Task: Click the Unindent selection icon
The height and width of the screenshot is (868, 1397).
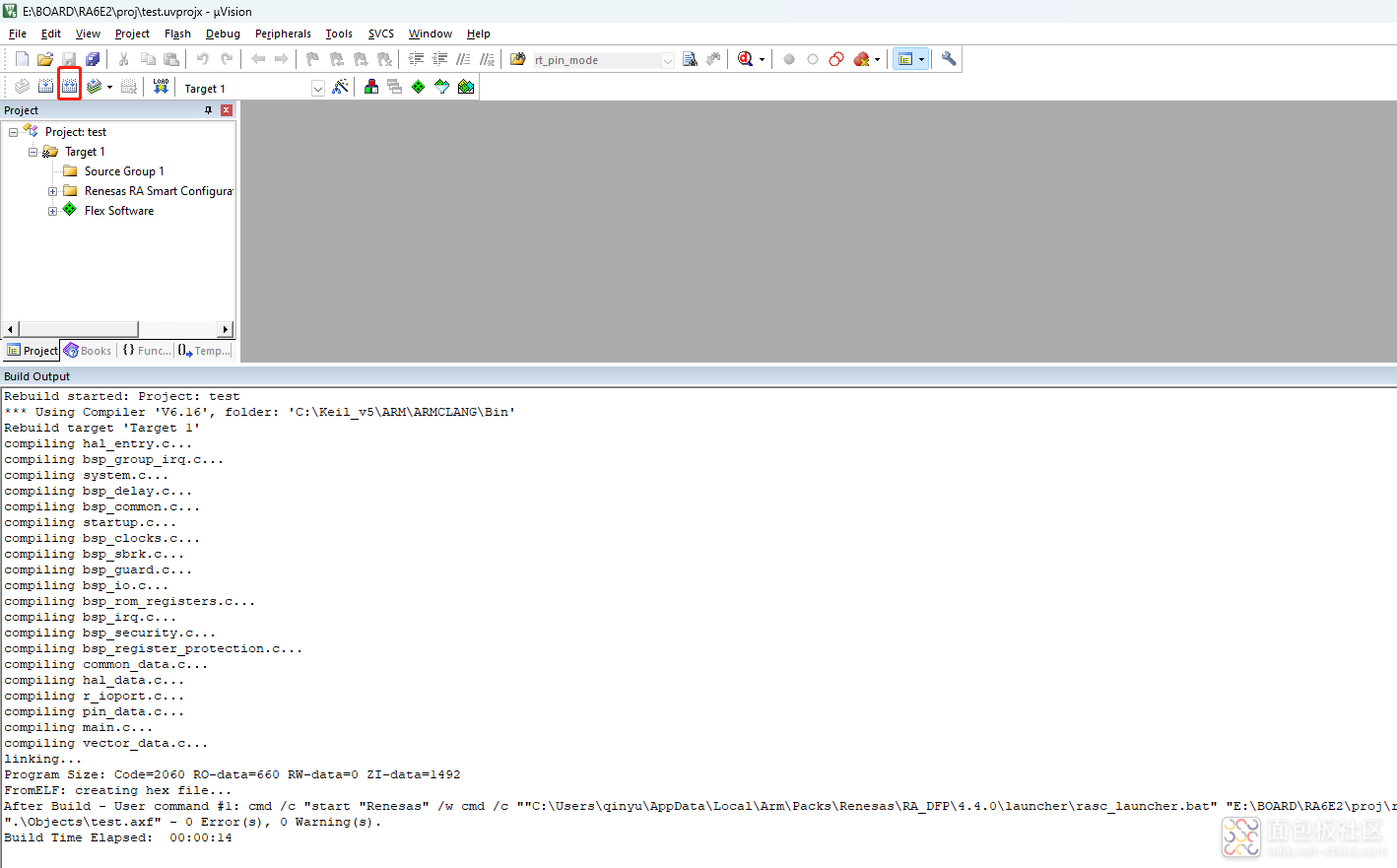Action: 439,59
